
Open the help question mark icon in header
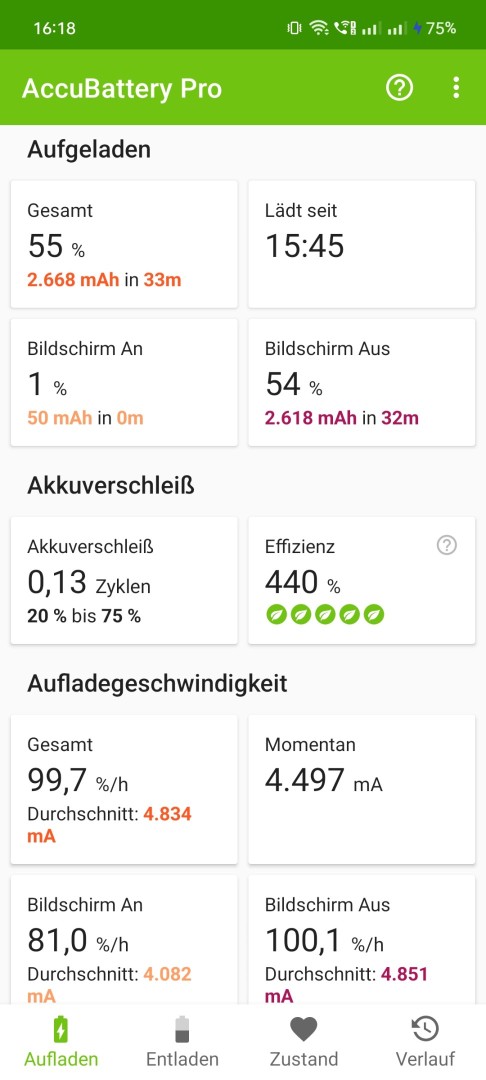[399, 88]
